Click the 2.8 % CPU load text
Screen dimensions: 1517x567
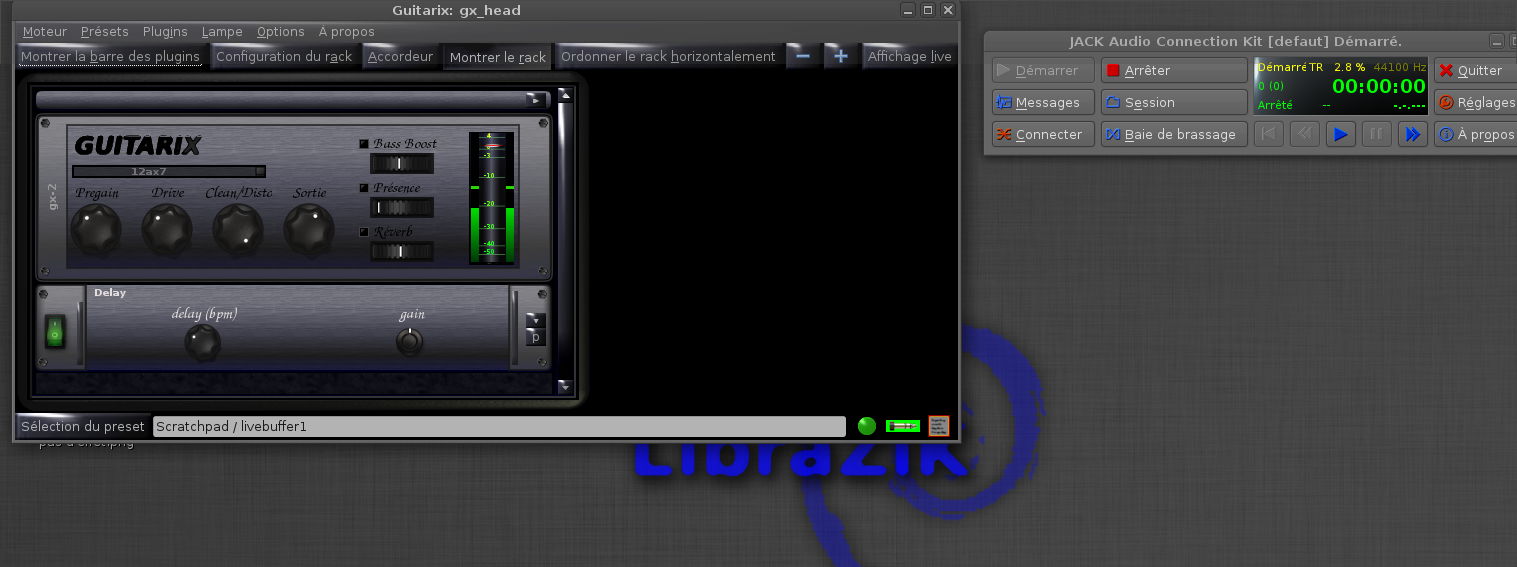pos(1349,67)
